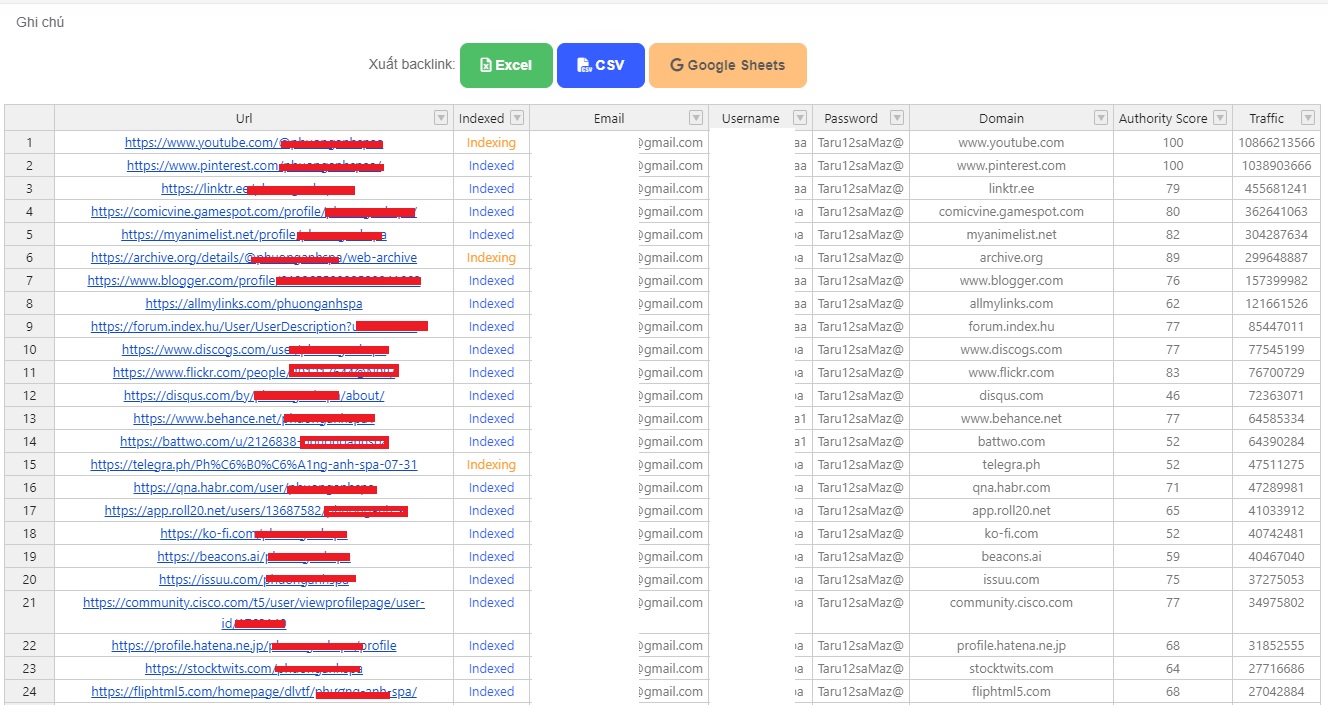Image resolution: width=1328 pixels, height=705 pixels.
Task: Select the disqus.com domain cell
Action: [x=1011, y=396]
